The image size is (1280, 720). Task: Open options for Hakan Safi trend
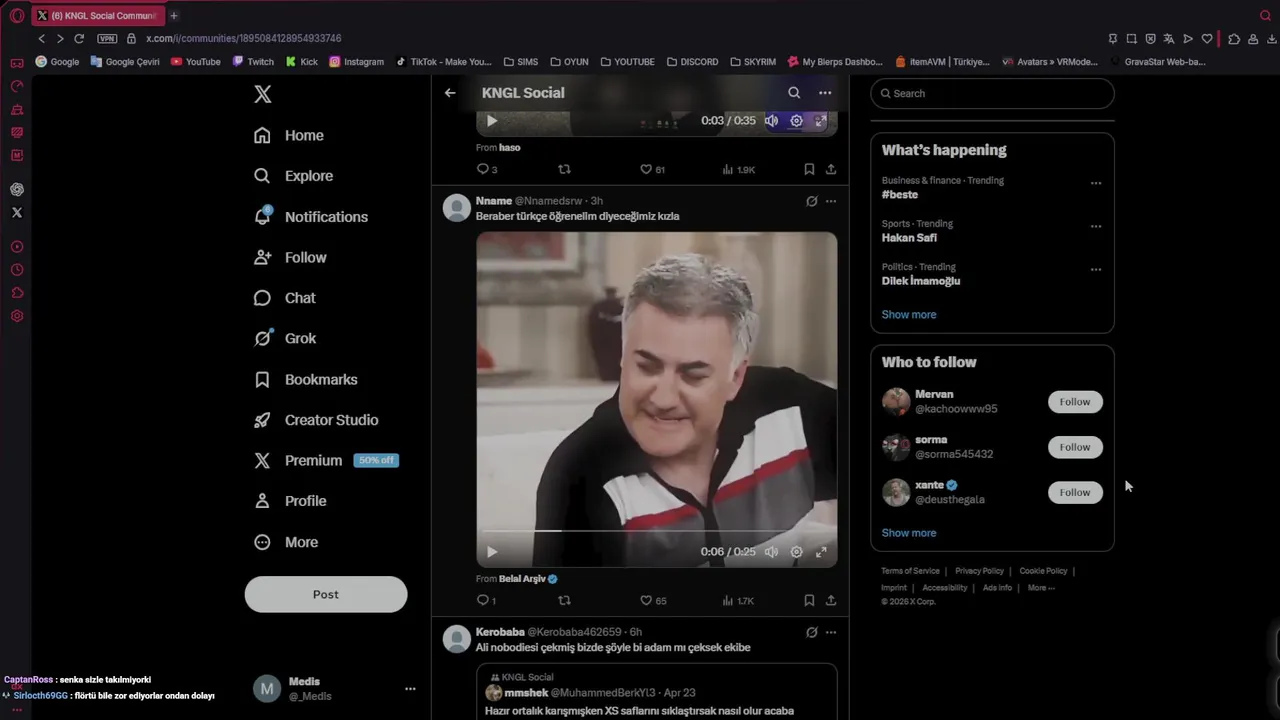coord(1096,226)
